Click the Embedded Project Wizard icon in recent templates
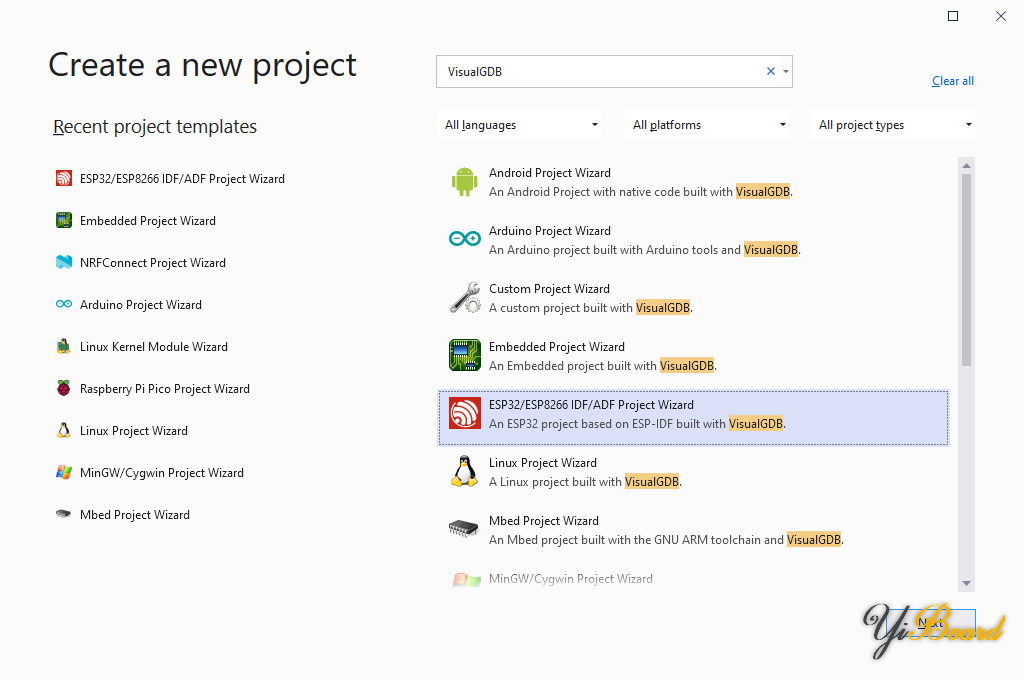This screenshot has height=680, width=1024. [63, 220]
